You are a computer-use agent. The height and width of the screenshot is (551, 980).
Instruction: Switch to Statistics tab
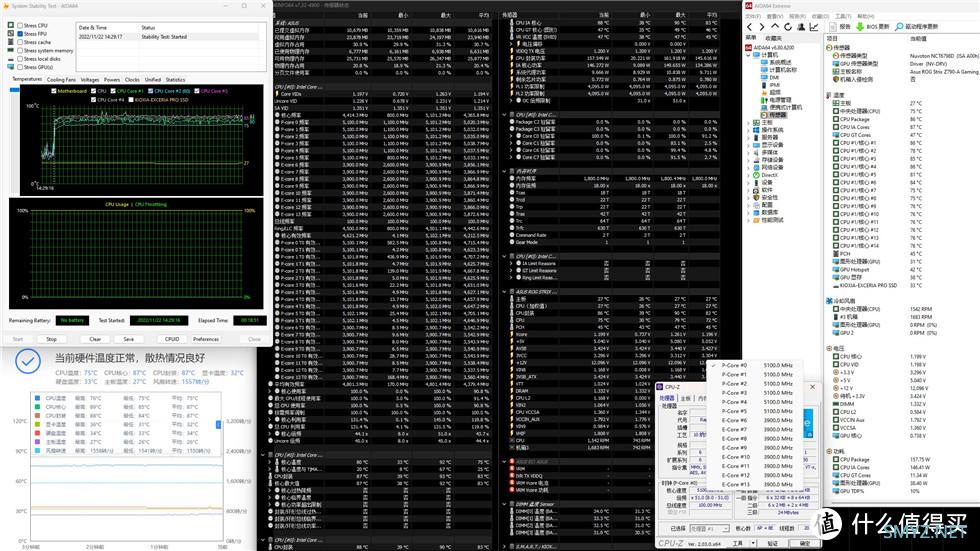pyautogui.click(x=175, y=80)
